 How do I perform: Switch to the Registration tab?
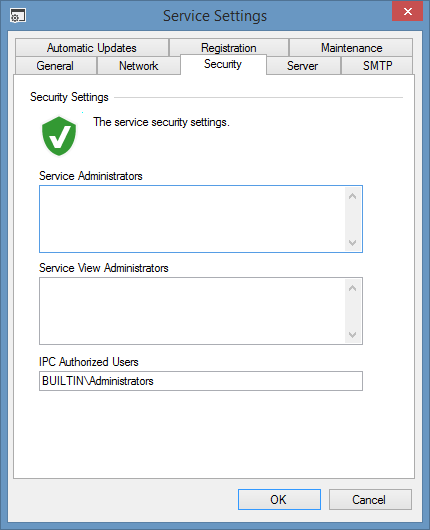tap(229, 47)
